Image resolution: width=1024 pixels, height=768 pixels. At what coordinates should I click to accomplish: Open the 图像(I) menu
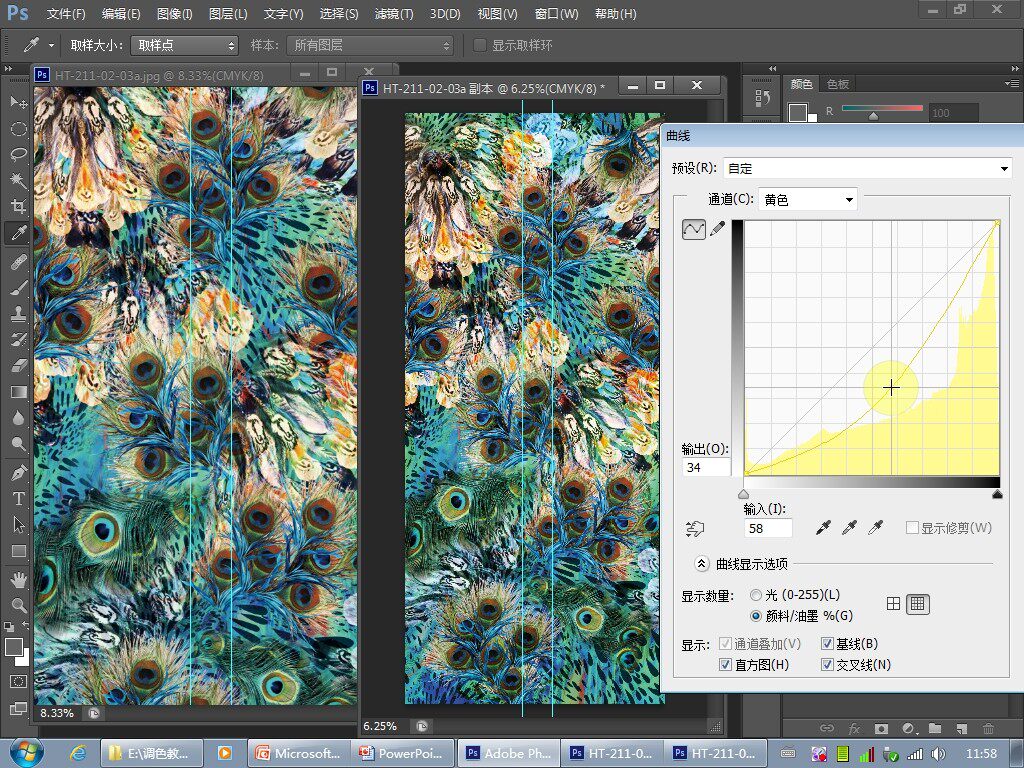(175, 14)
